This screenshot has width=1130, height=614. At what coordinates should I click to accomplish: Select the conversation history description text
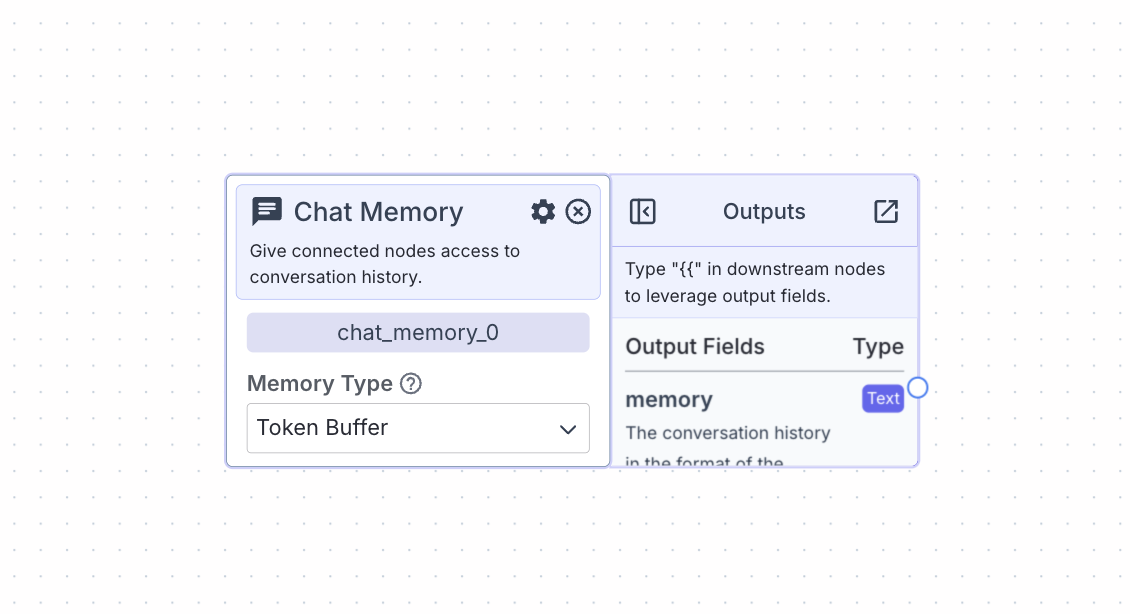point(727,433)
